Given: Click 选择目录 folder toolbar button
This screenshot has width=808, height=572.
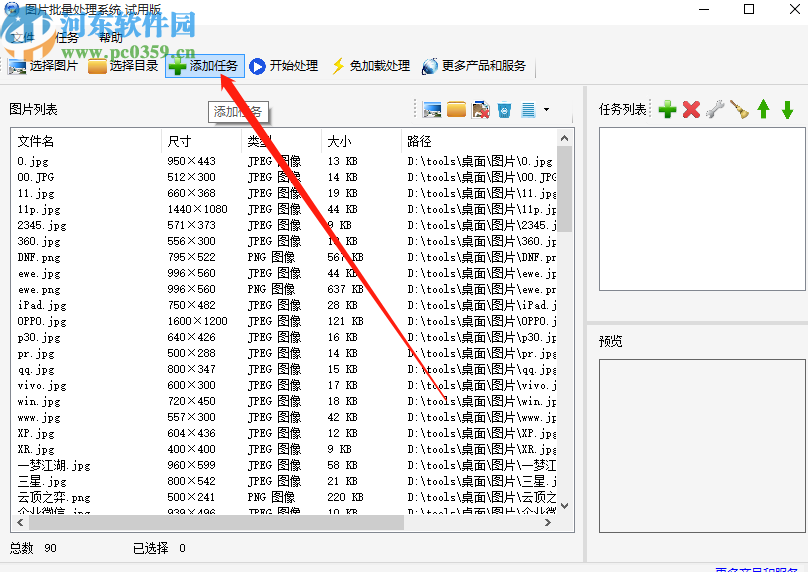Looking at the screenshot, I should point(123,66).
